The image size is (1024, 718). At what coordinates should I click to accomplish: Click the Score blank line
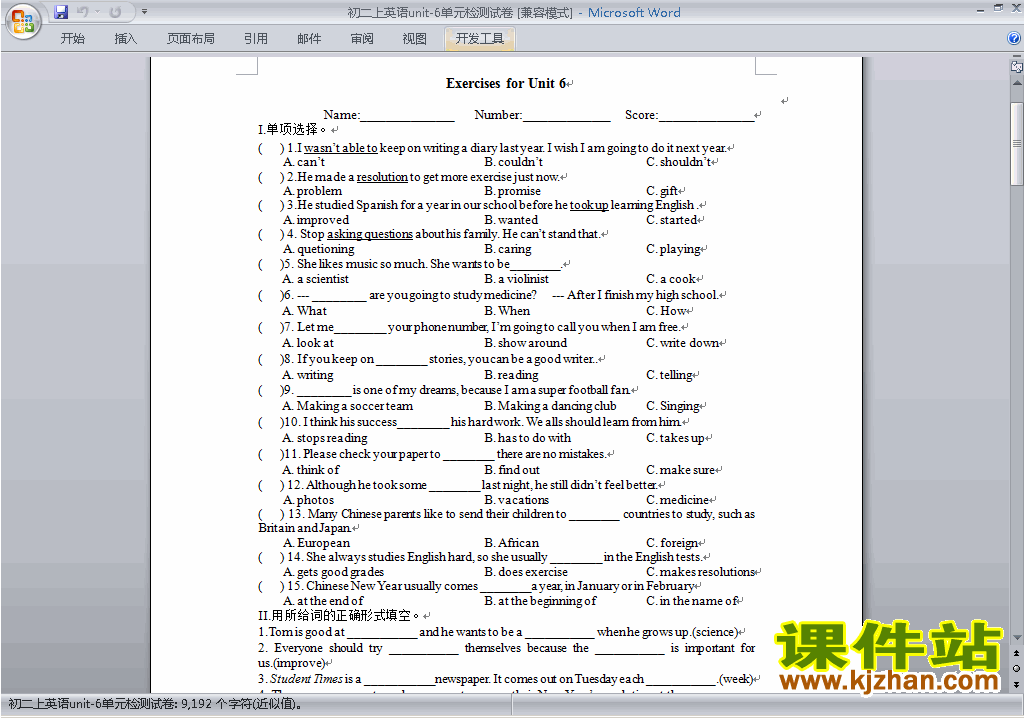click(x=706, y=116)
